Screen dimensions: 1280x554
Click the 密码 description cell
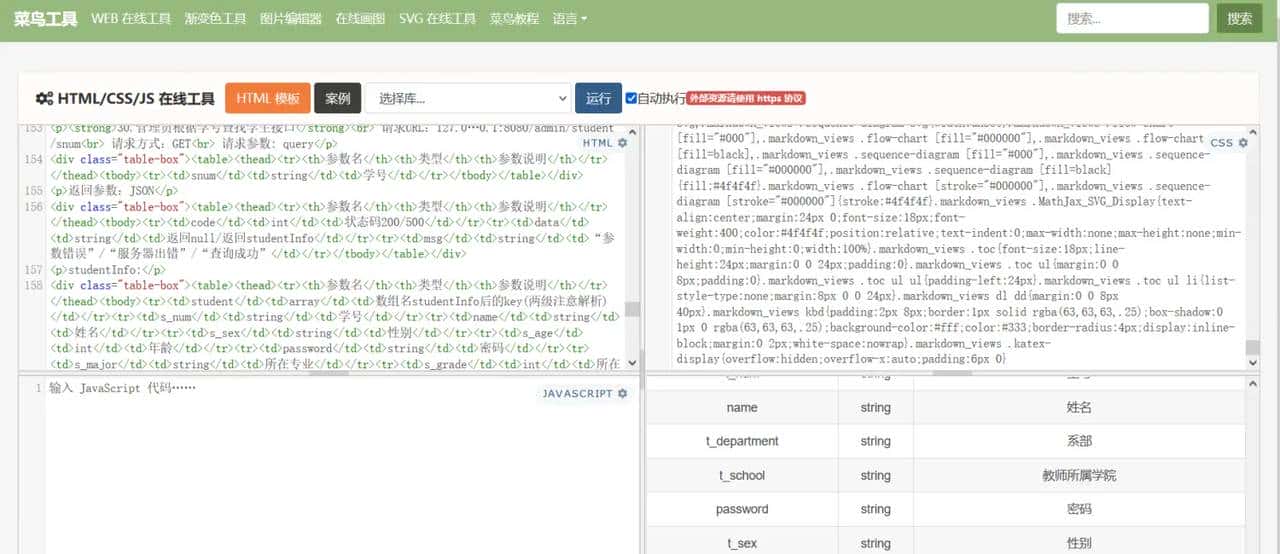coord(1079,510)
